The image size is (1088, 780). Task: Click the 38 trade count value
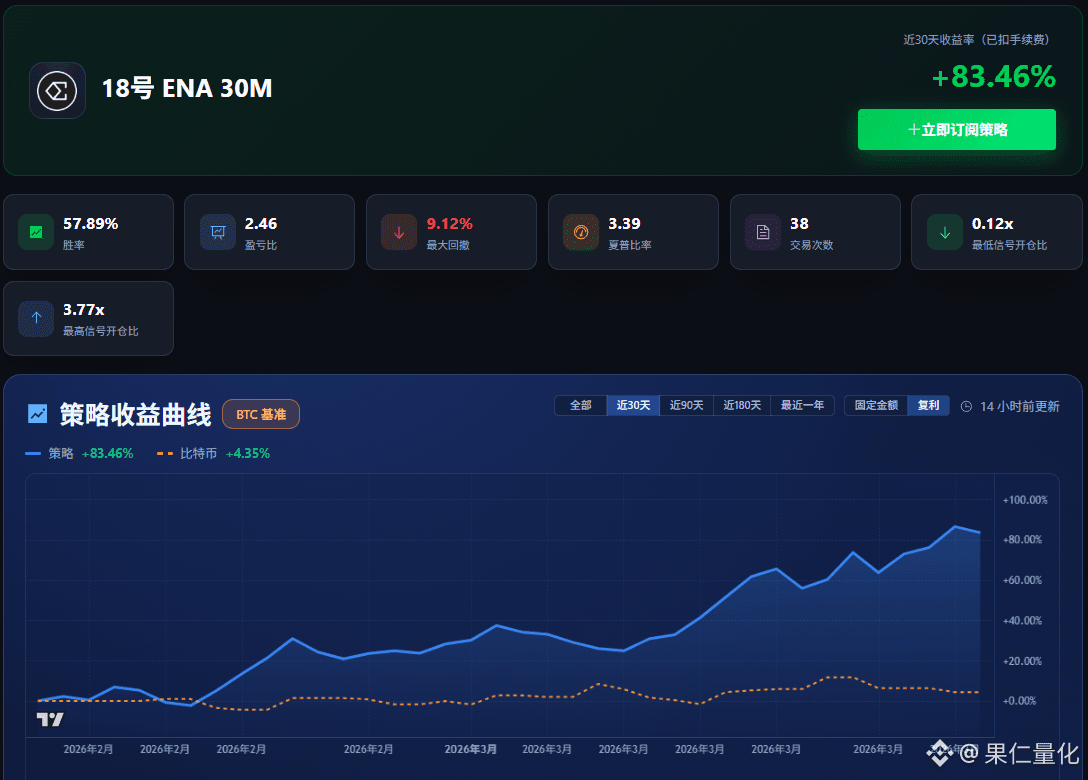point(799,223)
